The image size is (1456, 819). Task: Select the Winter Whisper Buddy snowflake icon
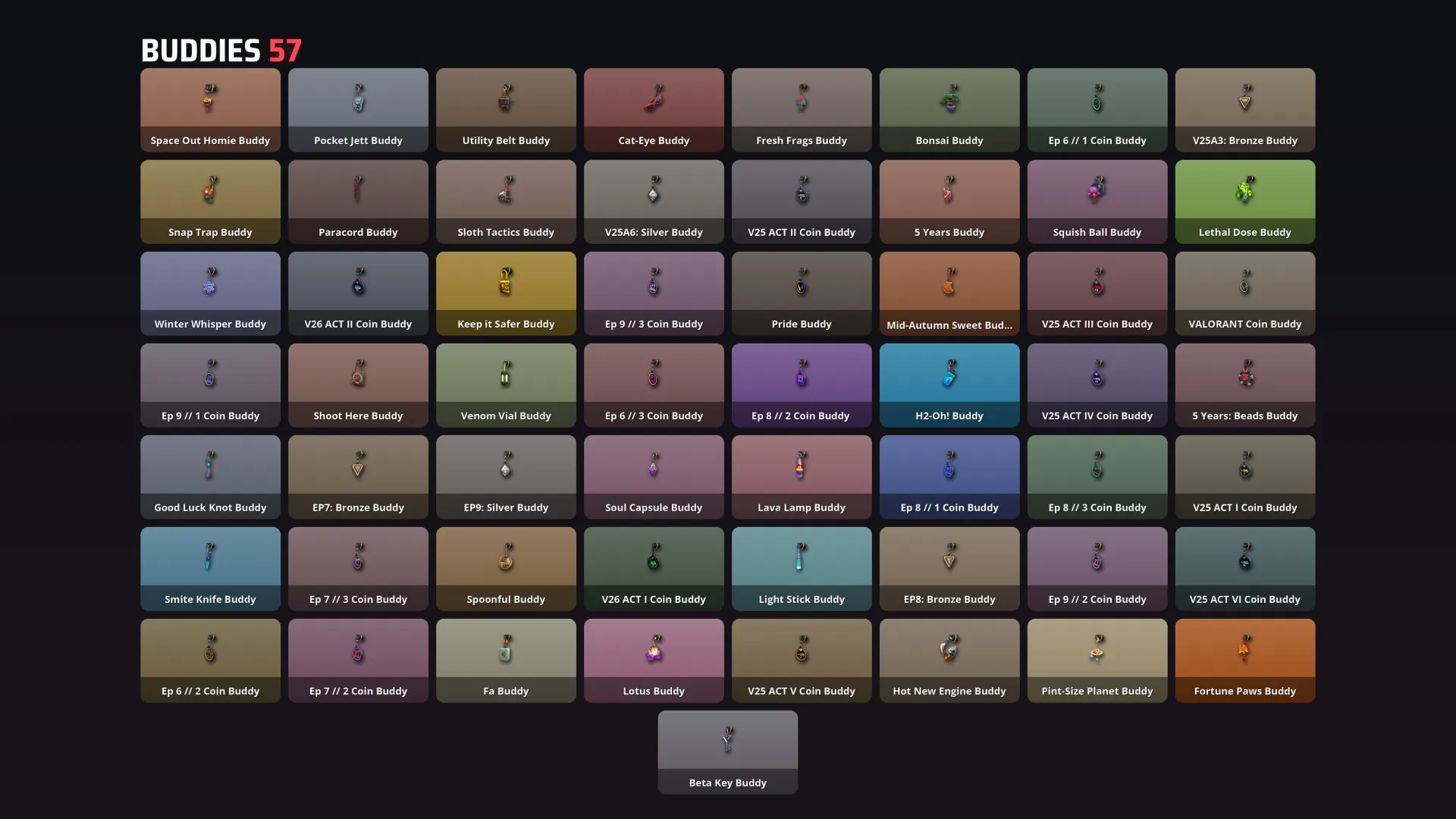210,281
